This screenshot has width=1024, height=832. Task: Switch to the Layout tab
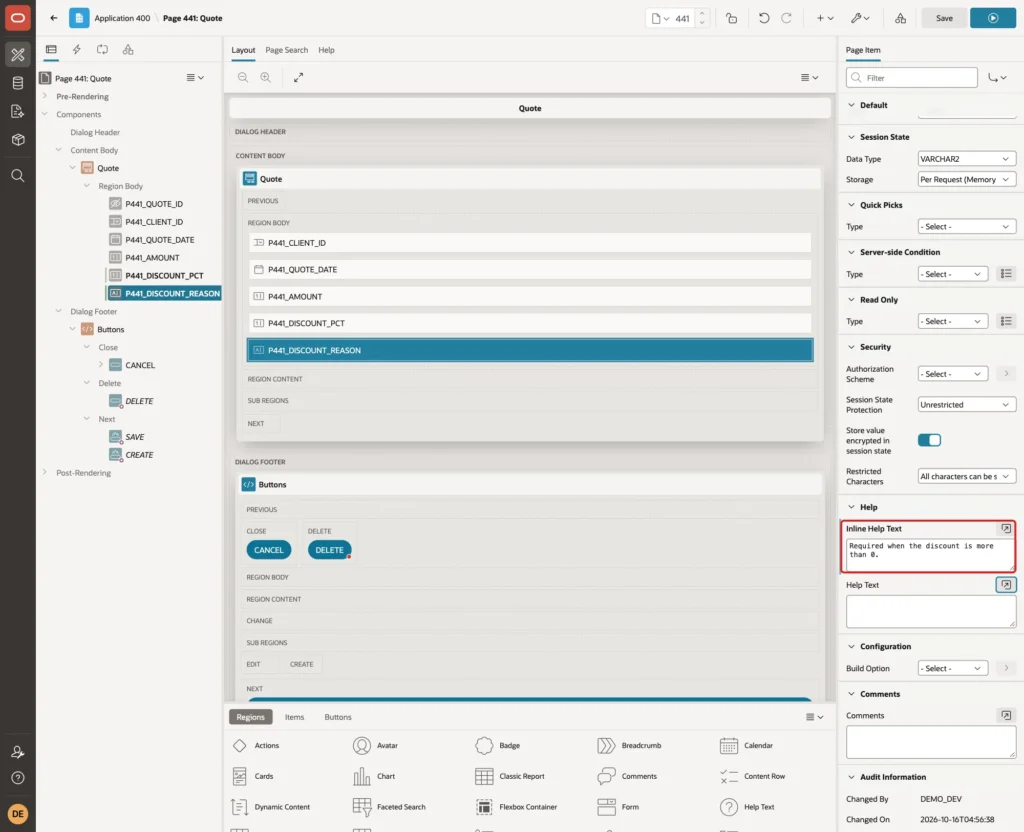pos(243,50)
